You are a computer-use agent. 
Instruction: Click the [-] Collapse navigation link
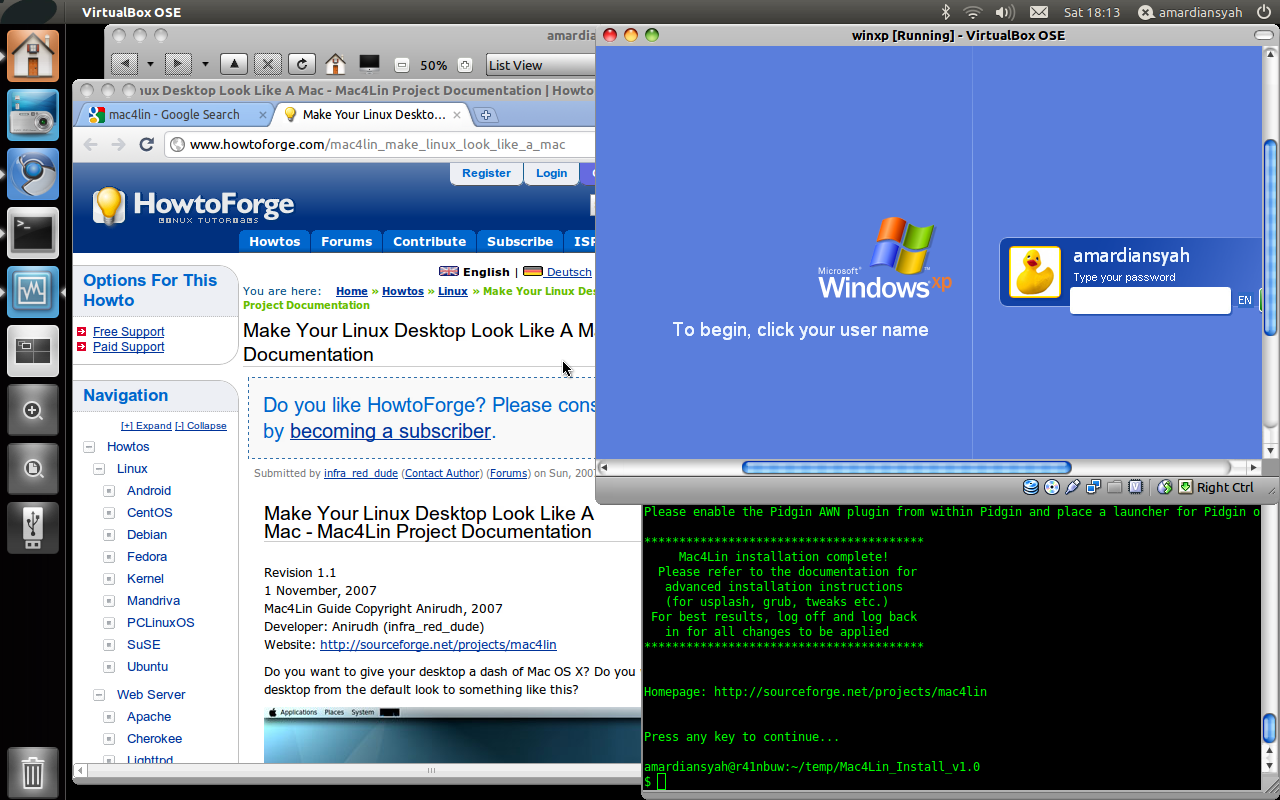coord(201,425)
